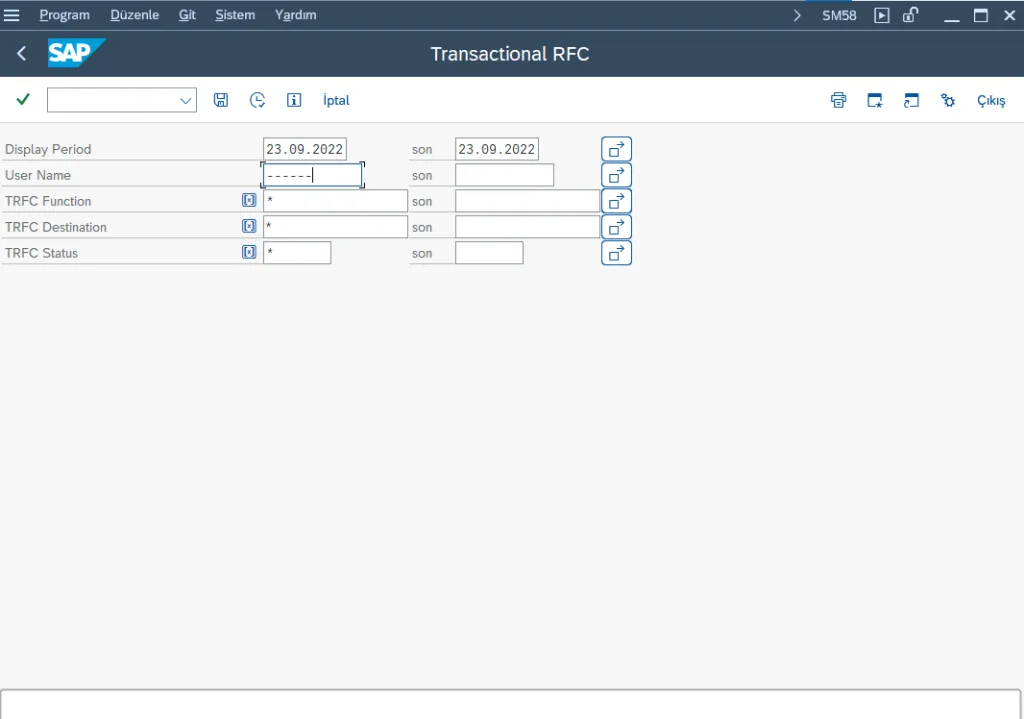Open multiple selection for TRFC Destination

616,227
